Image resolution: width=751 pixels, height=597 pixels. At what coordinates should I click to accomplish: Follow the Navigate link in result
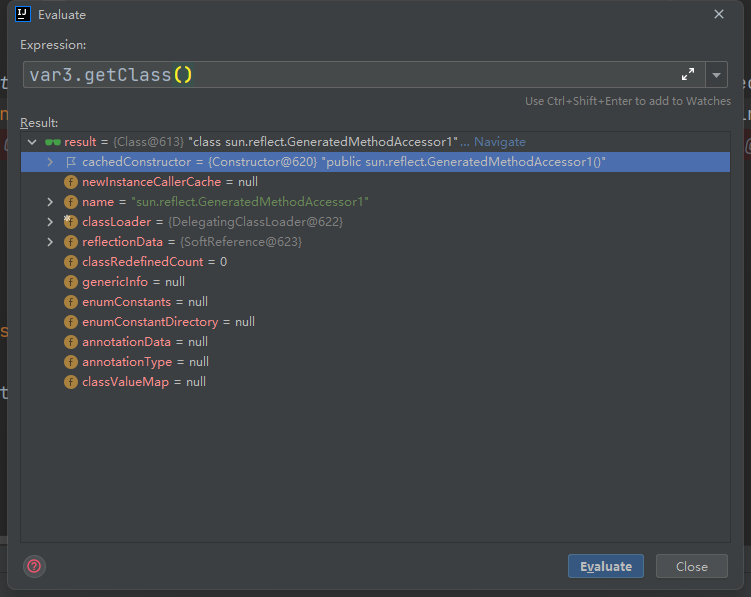(x=499, y=142)
